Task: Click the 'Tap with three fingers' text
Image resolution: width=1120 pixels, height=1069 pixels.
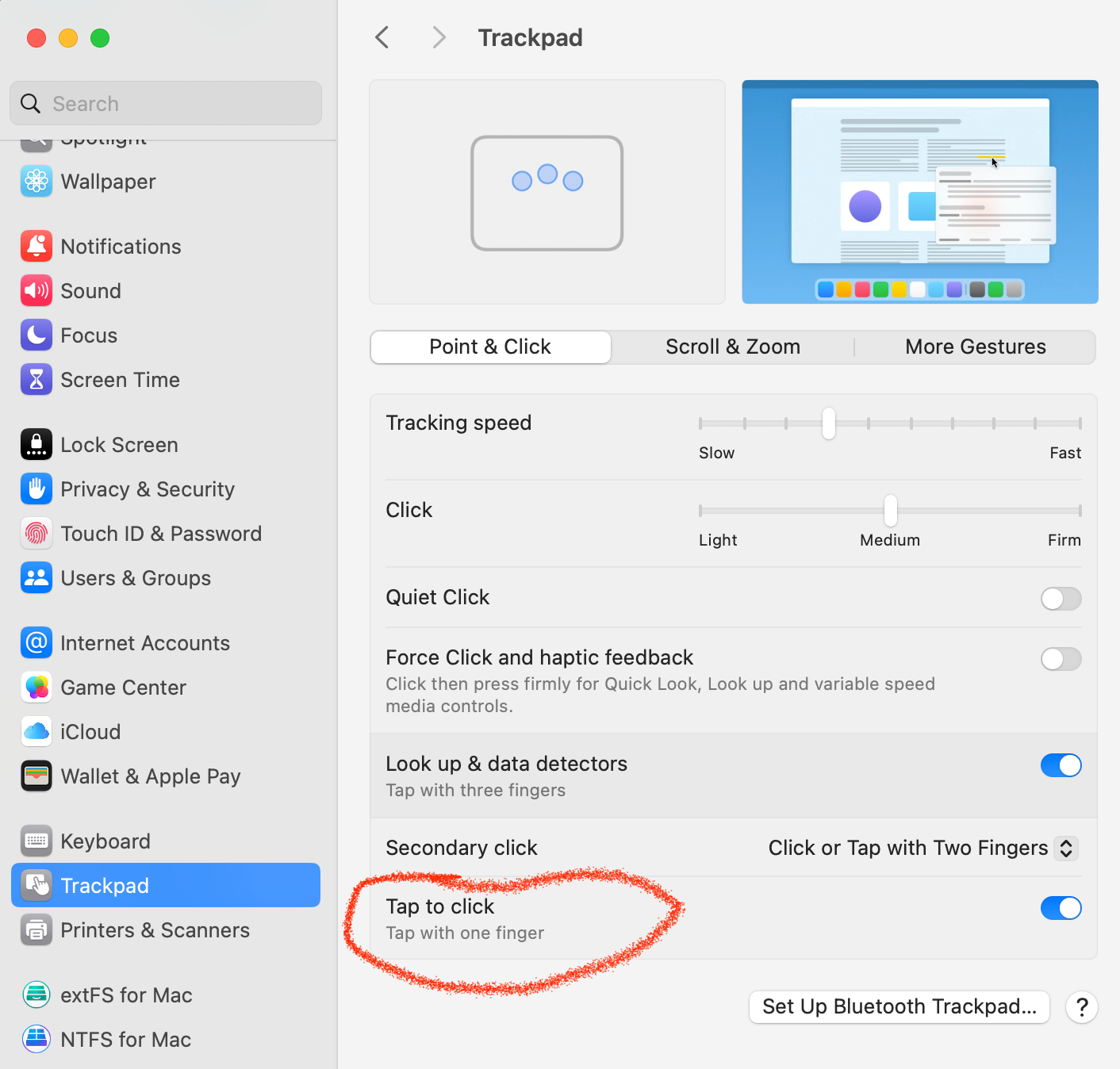Action: tap(476, 790)
